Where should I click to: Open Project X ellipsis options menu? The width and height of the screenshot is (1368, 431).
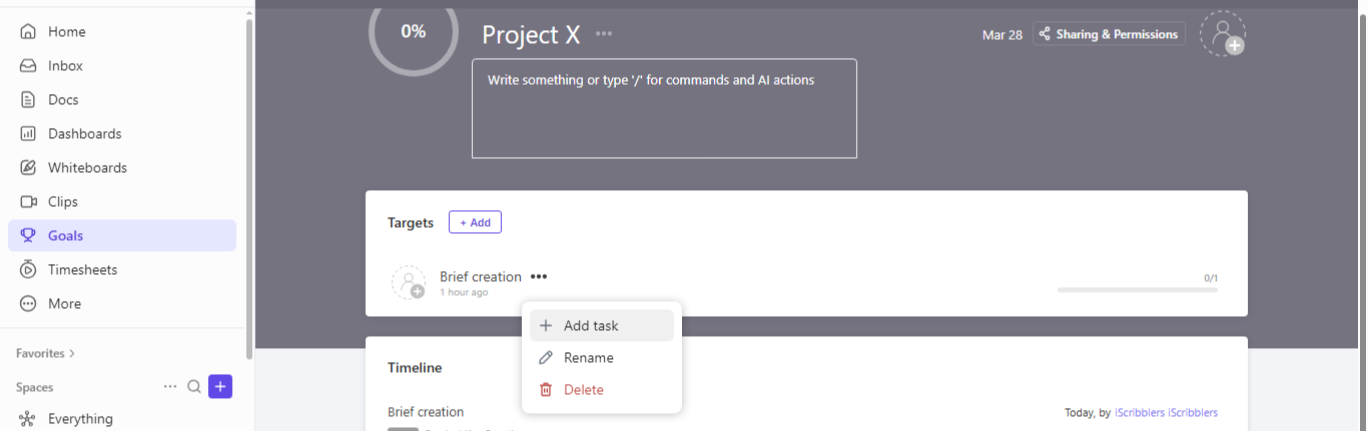click(604, 34)
